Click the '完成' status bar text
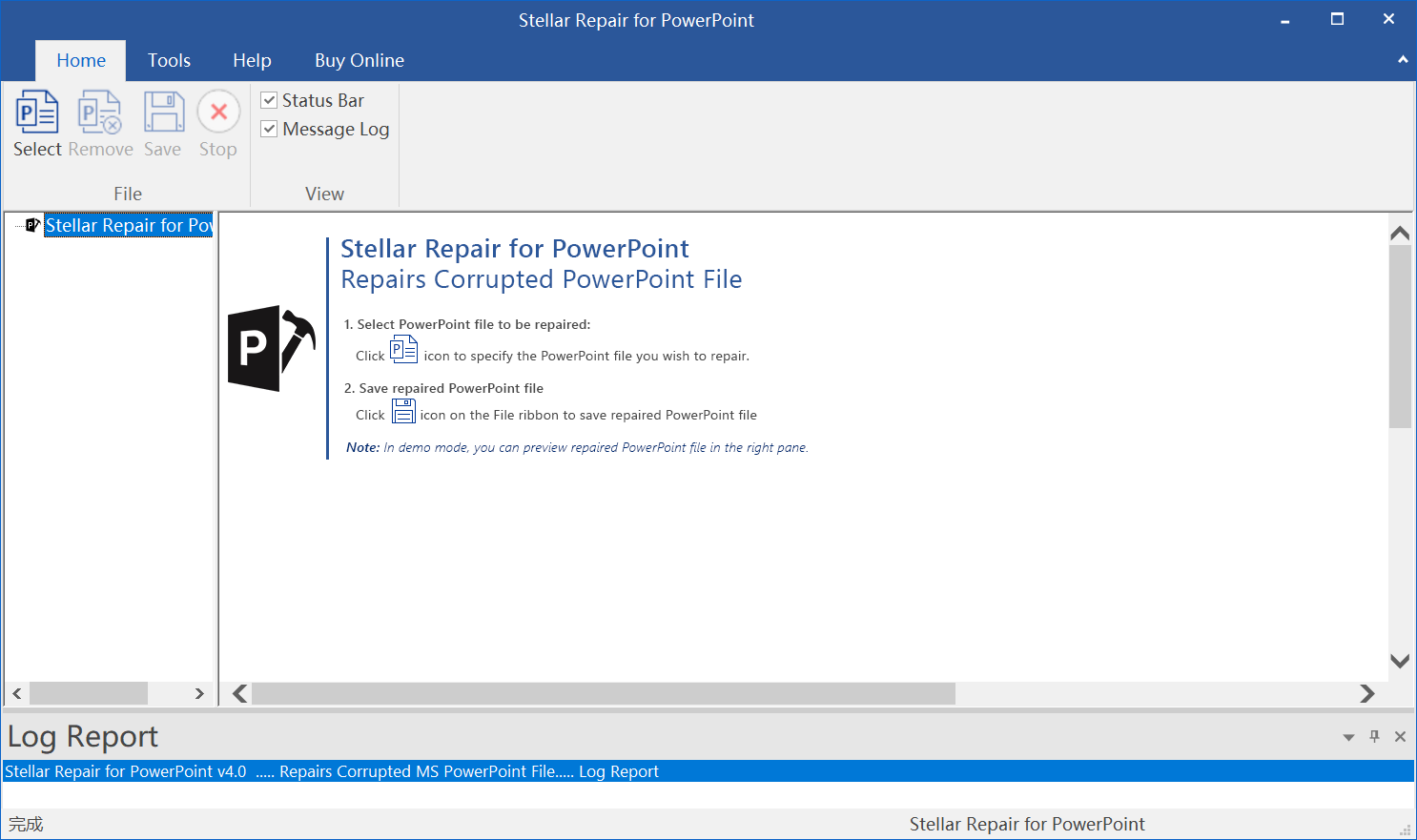 26,824
